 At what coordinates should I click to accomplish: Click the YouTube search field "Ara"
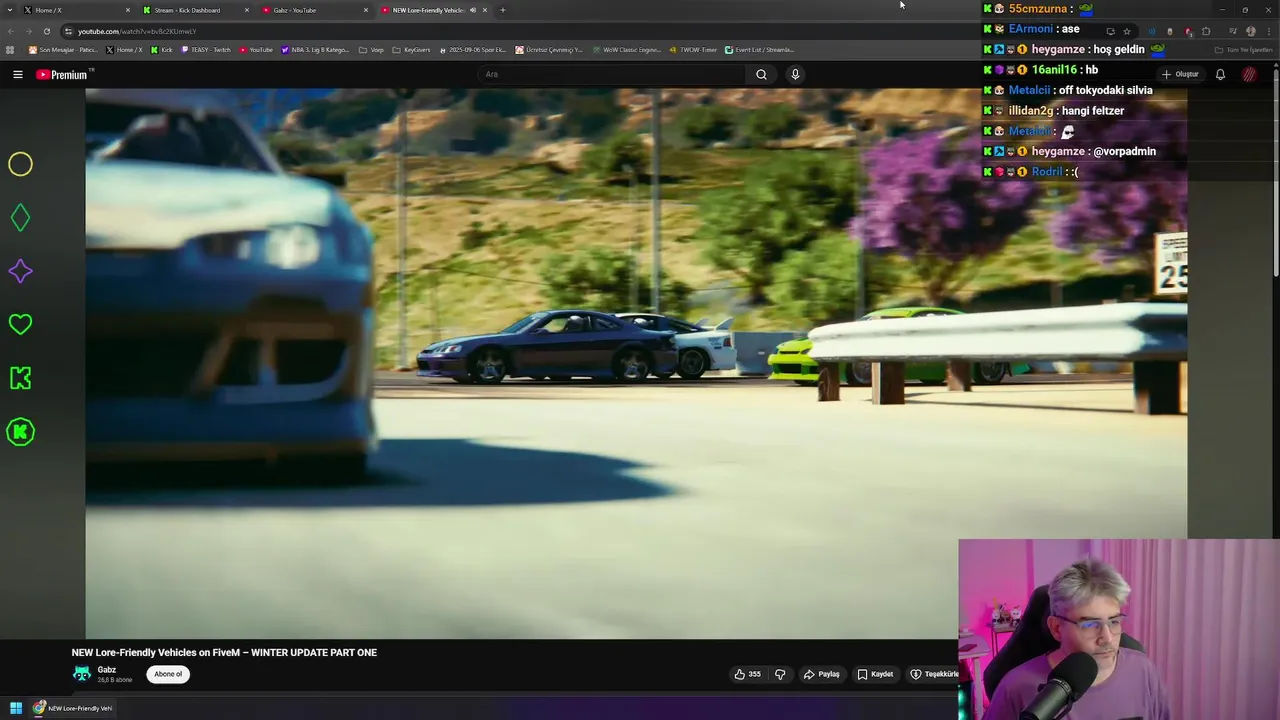point(612,74)
